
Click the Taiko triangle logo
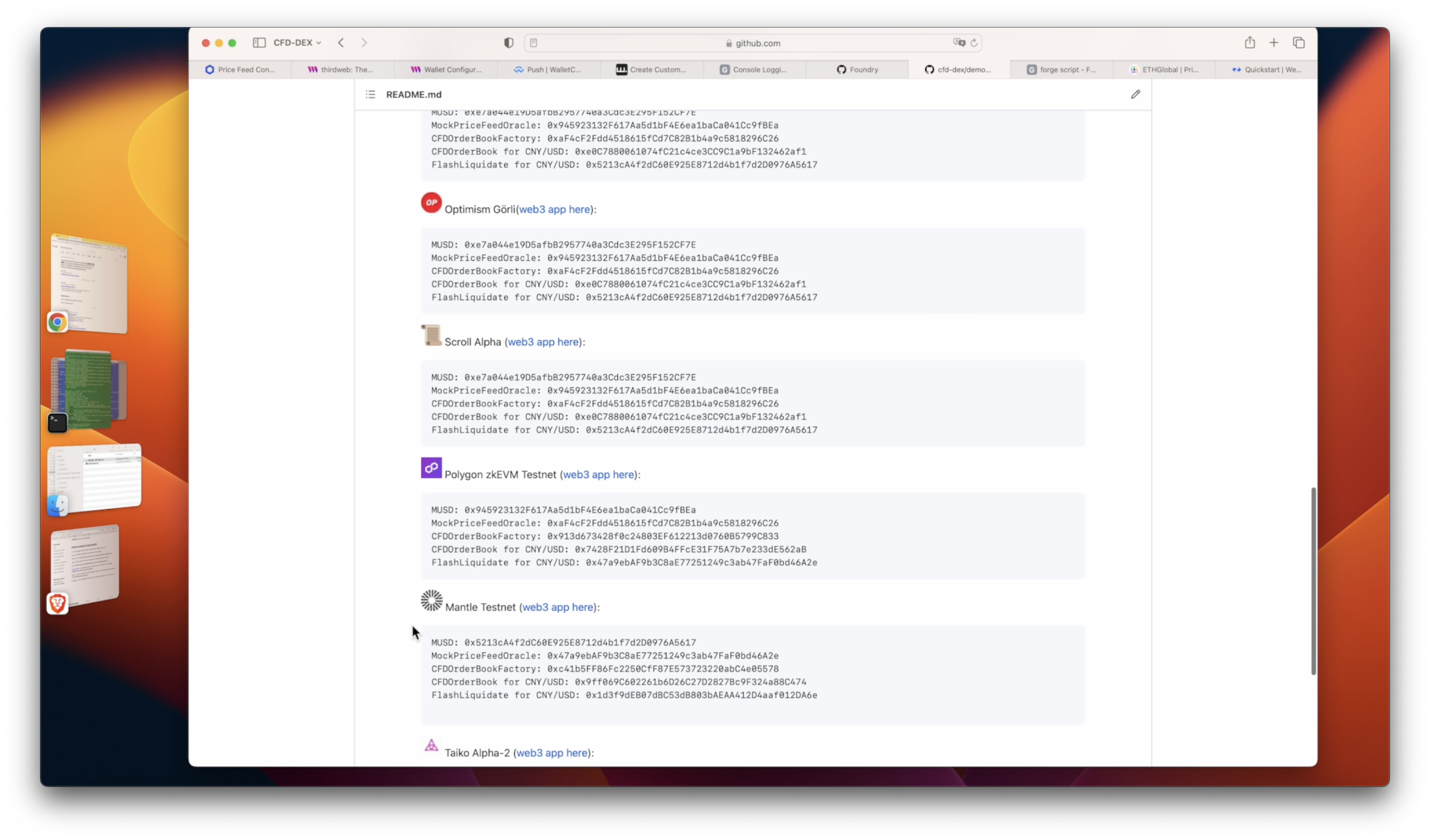[x=431, y=745]
